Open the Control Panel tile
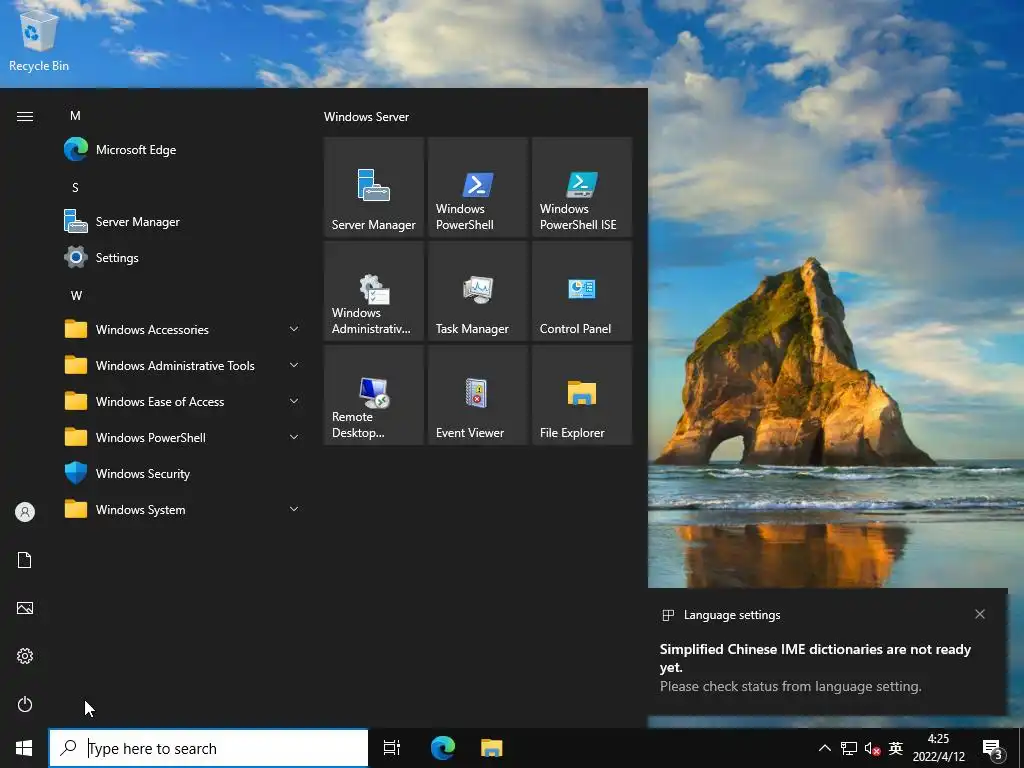This screenshot has width=1024, height=768. (x=582, y=291)
